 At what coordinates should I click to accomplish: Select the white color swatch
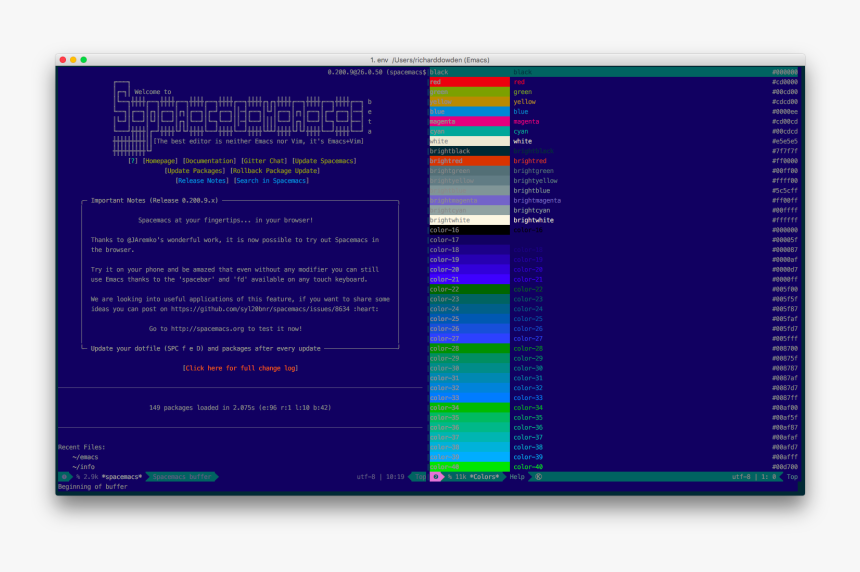[469, 141]
